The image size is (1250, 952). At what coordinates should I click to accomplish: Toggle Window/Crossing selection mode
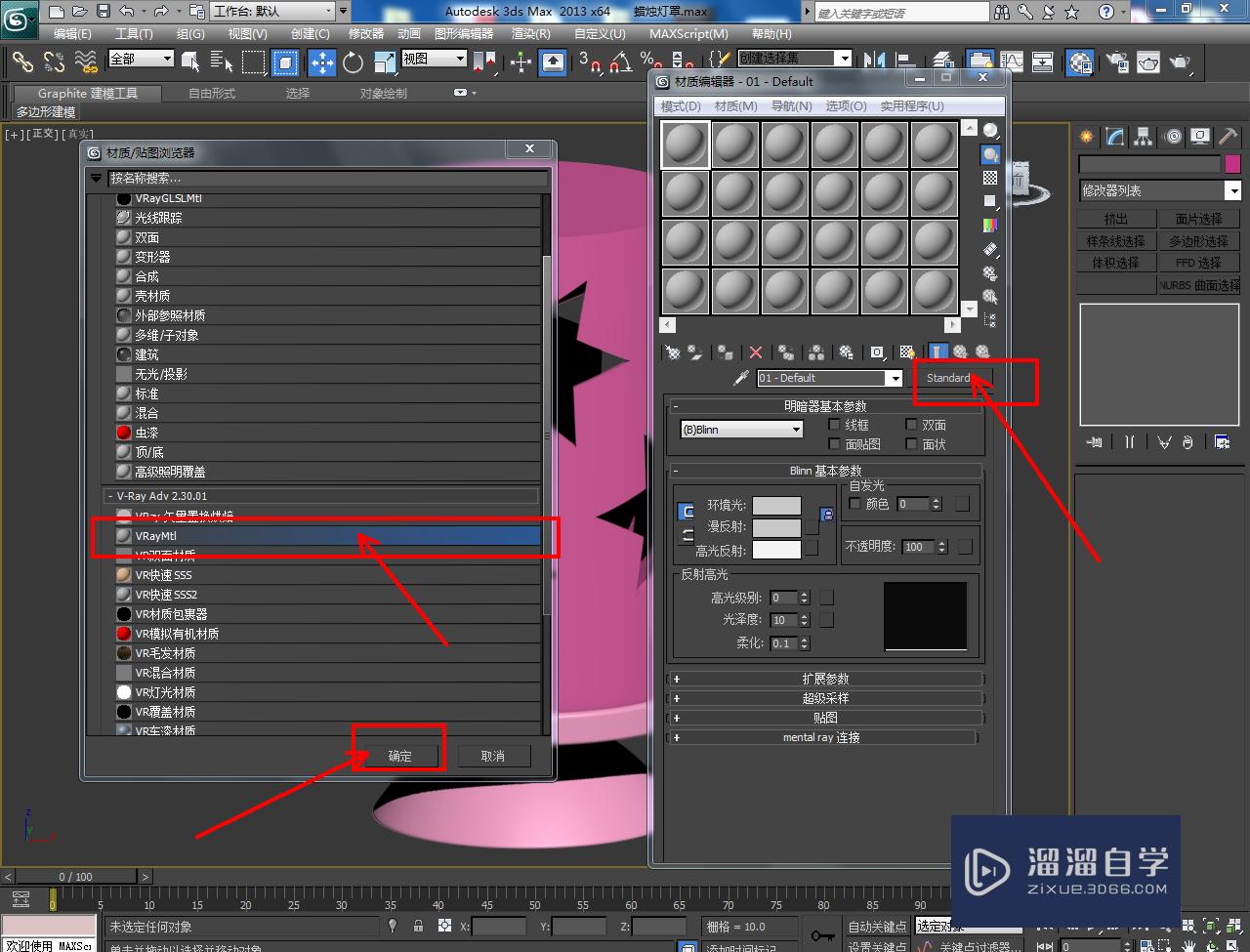coord(285,62)
